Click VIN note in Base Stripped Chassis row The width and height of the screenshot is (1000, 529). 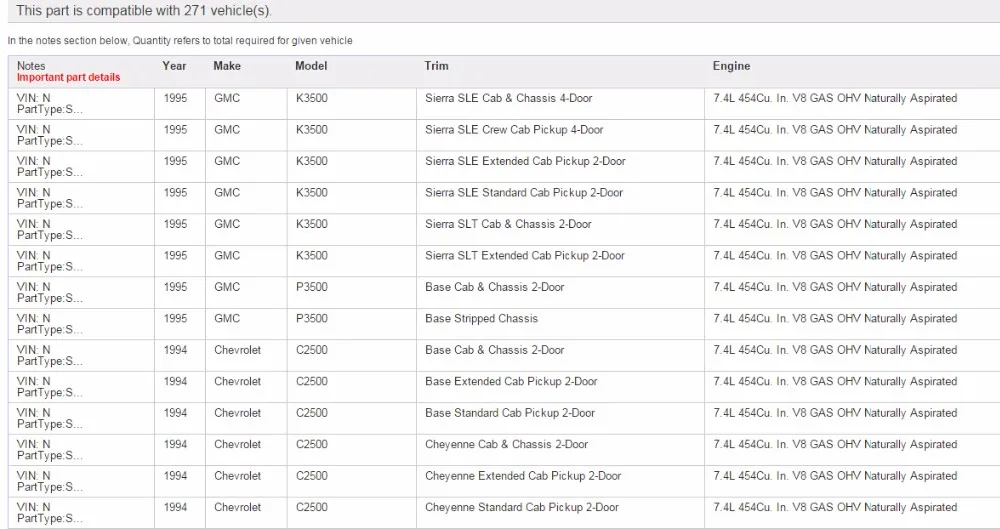tap(50, 324)
